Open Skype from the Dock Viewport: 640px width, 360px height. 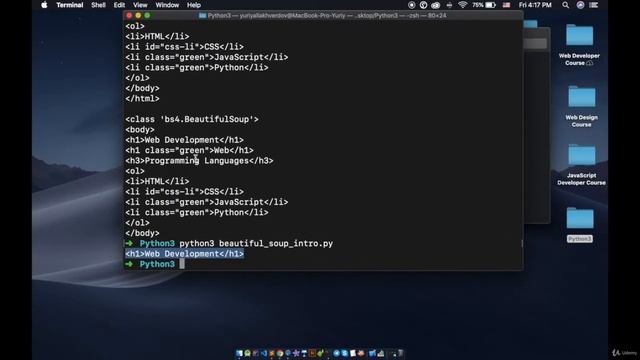[344, 353]
